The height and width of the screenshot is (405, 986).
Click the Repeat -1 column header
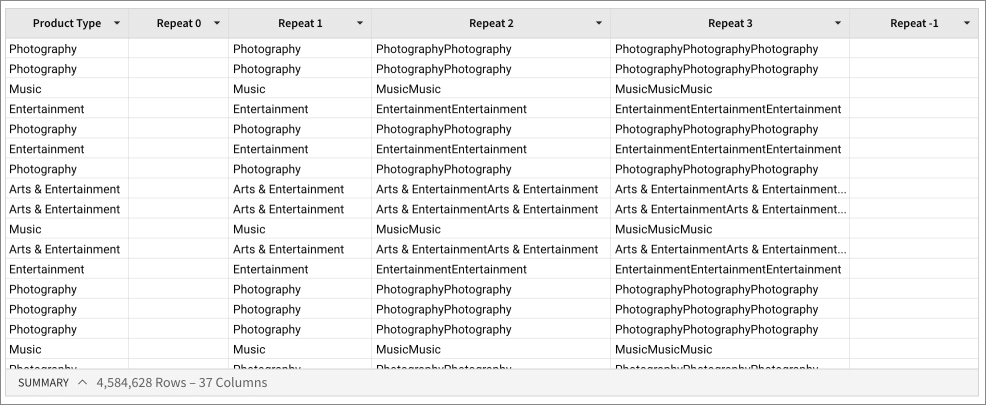pos(909,23)
